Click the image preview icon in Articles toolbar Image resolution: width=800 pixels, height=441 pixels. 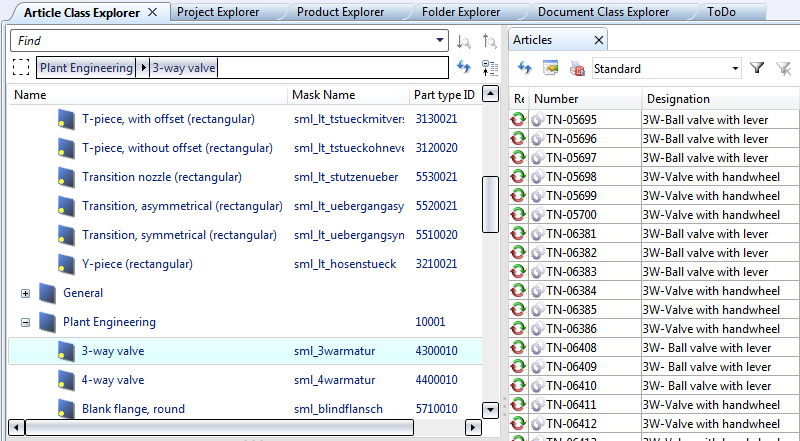(550, 69)
